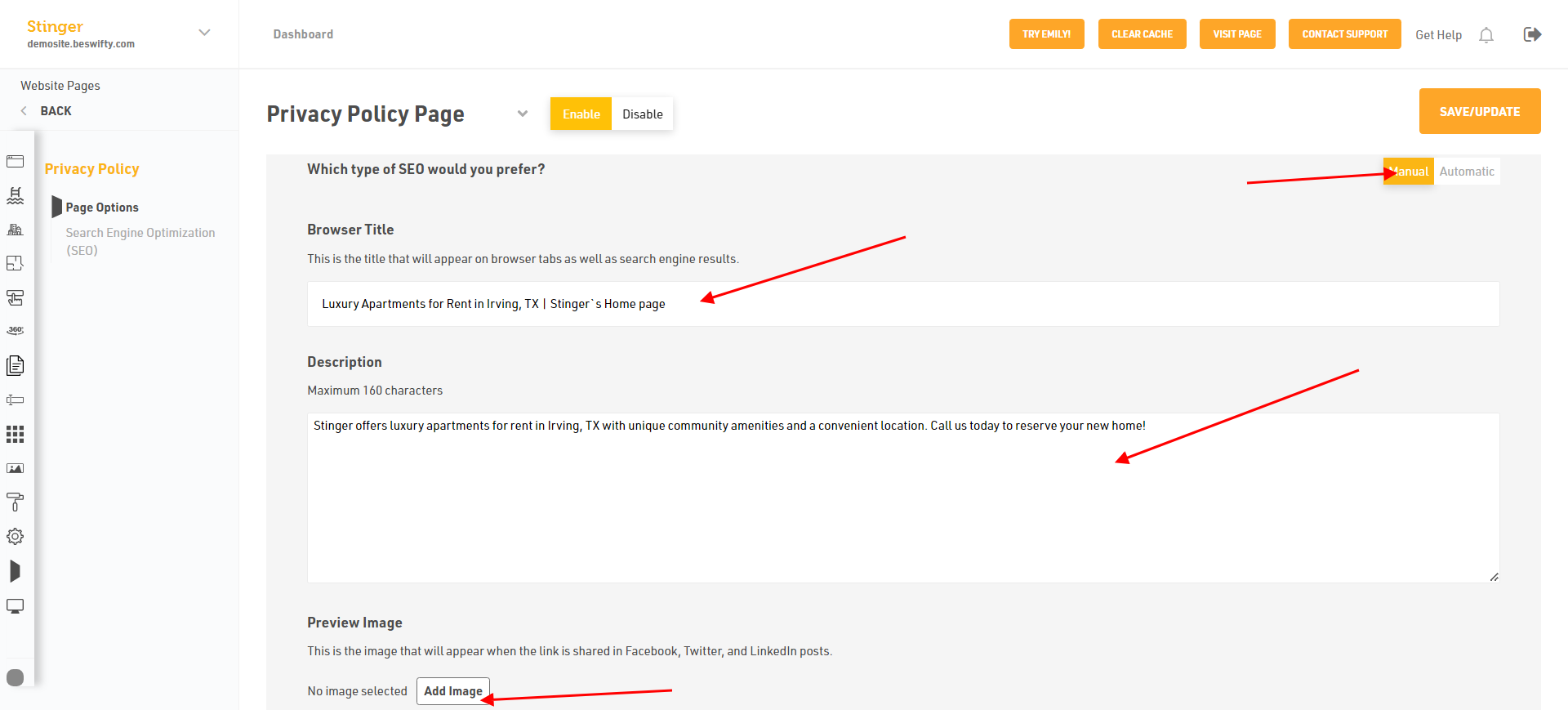Open Get Help link
1568x710 pixels.
[1438, 35]
